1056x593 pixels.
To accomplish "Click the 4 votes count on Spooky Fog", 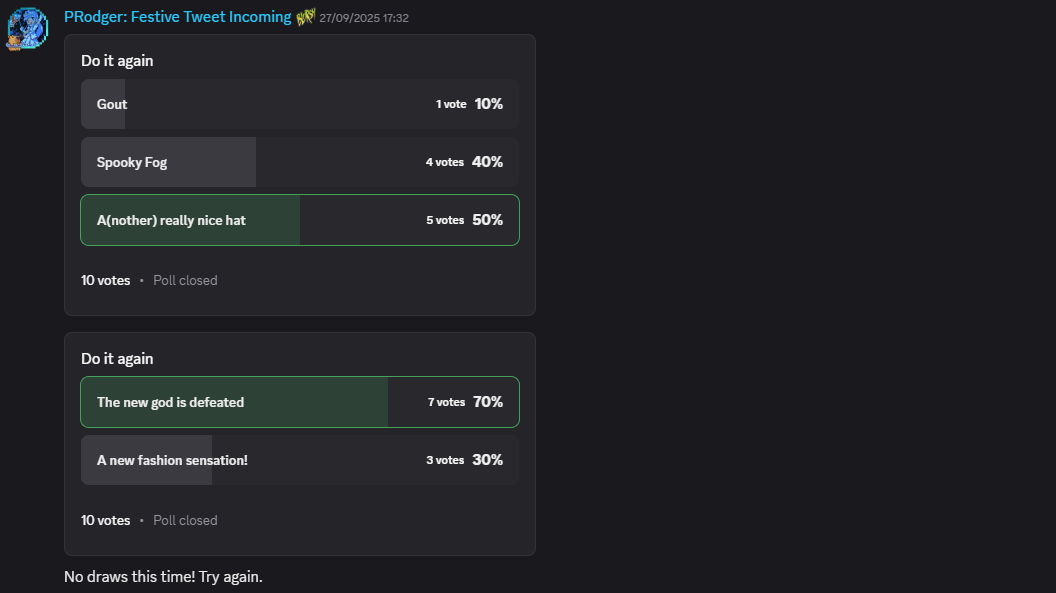I will click(x=444, y=162).
